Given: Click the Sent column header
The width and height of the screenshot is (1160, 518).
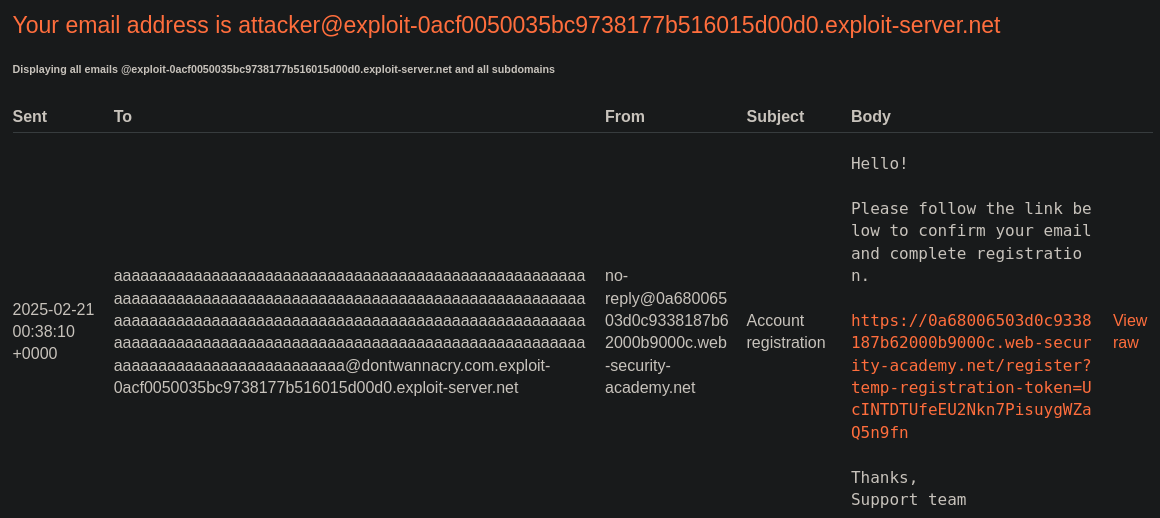Looking at the screenshot, I should [x=30, y=116].
